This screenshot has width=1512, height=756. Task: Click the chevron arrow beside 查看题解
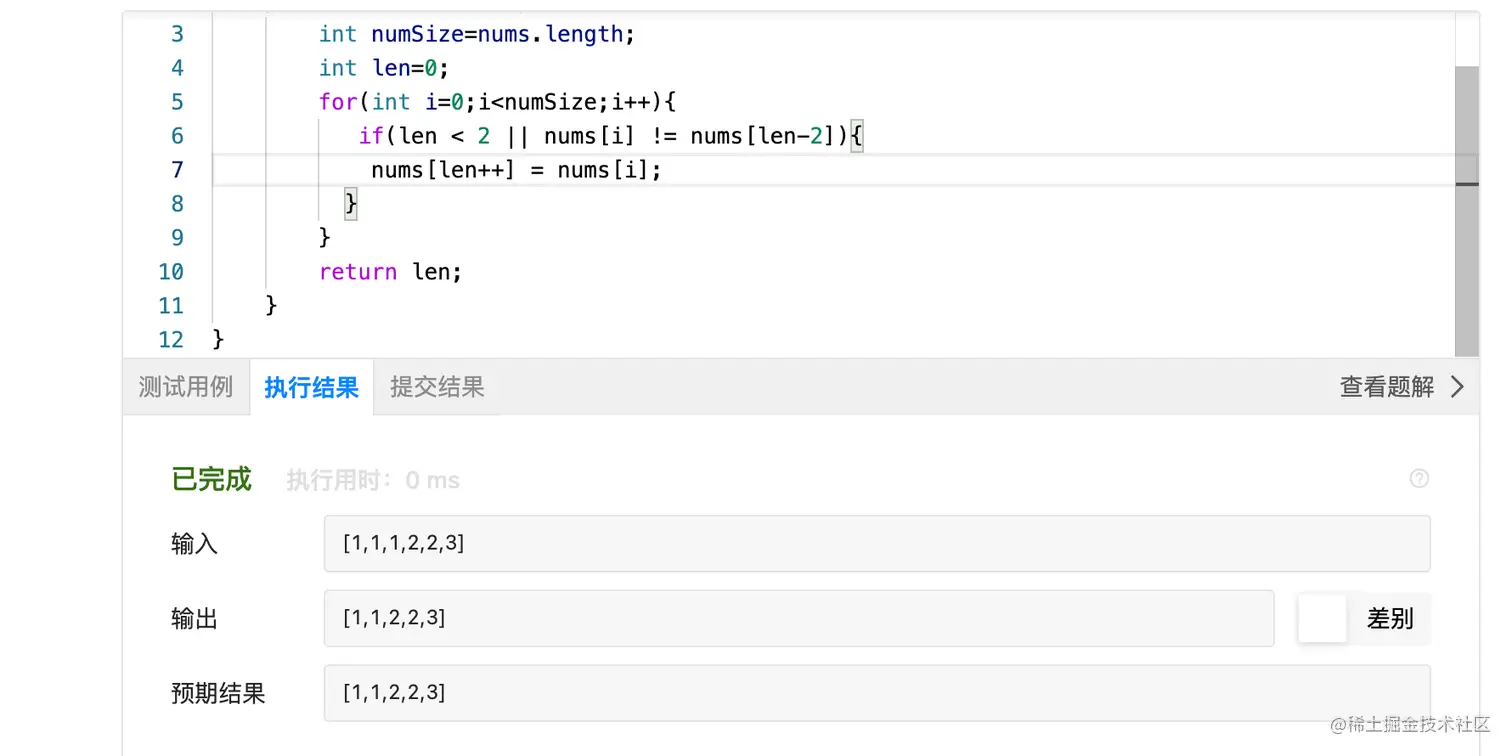pos(1457,387)
